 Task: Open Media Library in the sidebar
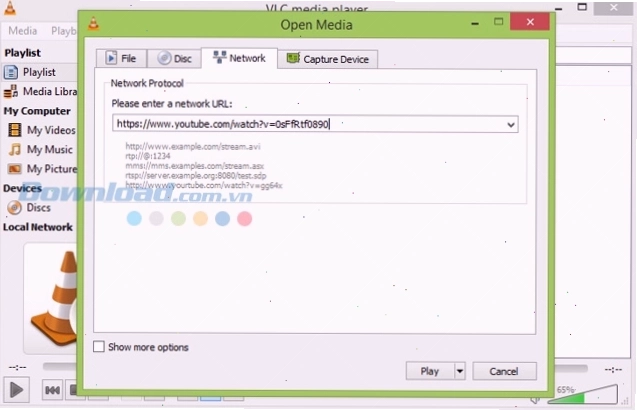[39, 91]
